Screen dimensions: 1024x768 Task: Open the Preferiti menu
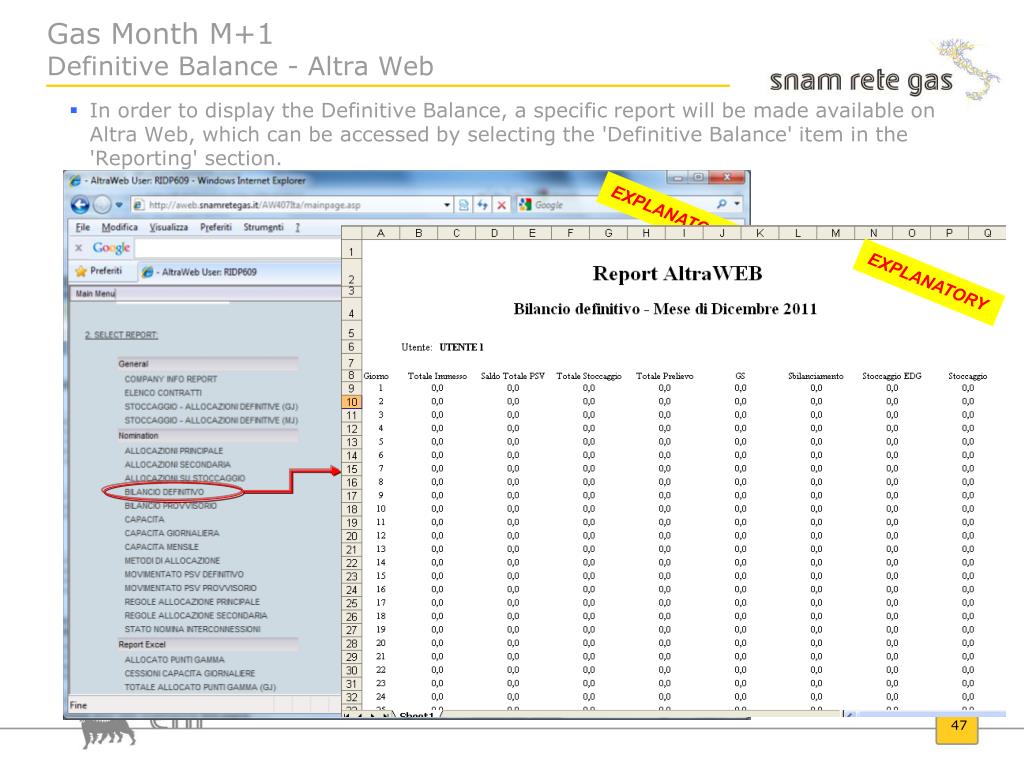click(x=216, y=227)
